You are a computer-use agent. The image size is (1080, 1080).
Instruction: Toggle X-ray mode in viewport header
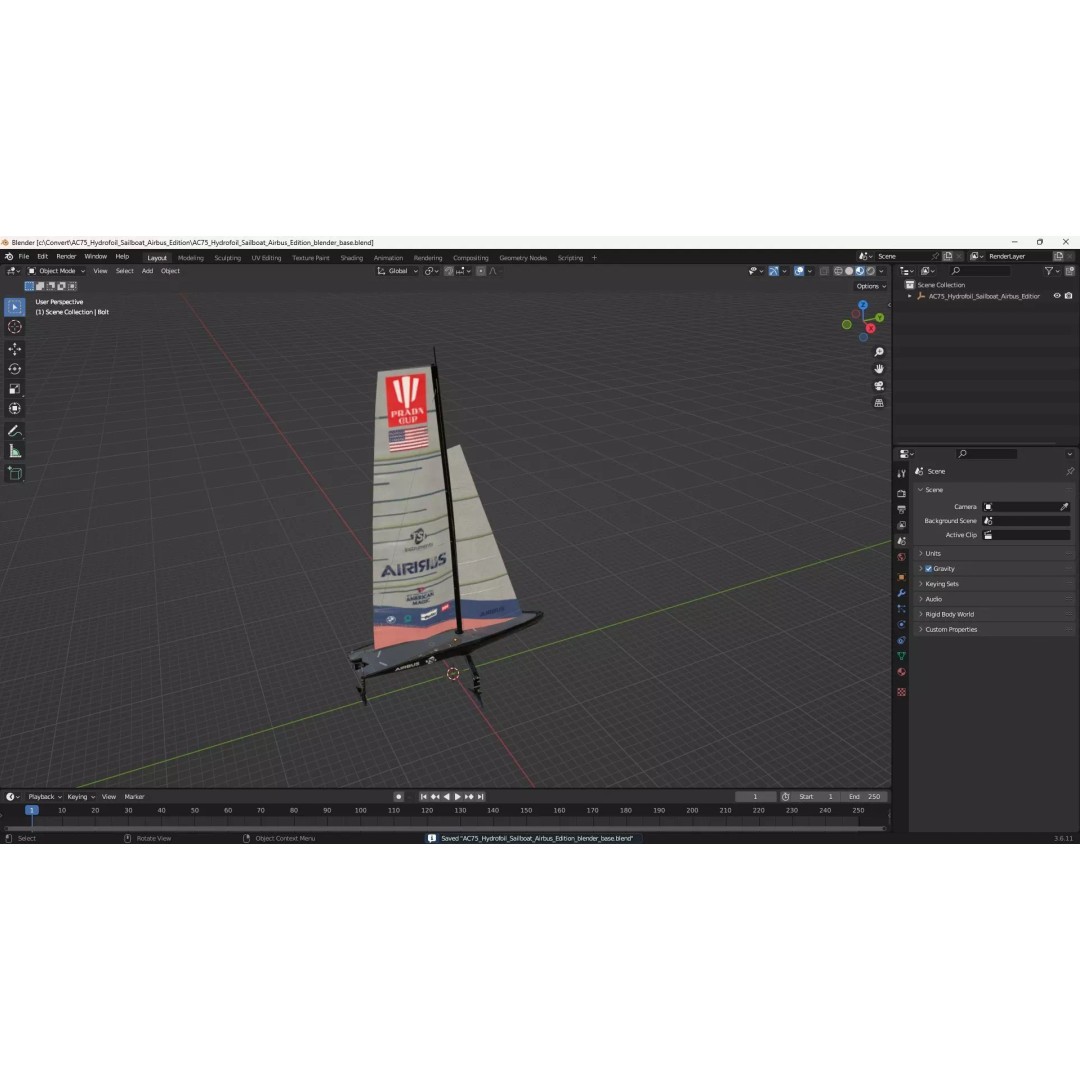coord(824,271)
